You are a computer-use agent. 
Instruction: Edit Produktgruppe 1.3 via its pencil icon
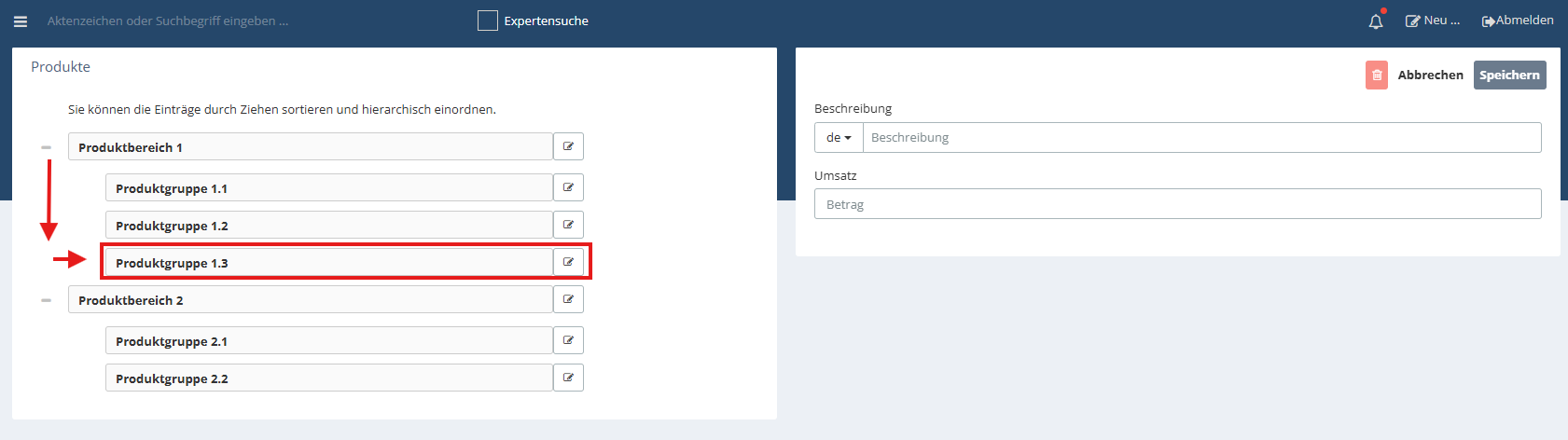click(x=568, y=262)
